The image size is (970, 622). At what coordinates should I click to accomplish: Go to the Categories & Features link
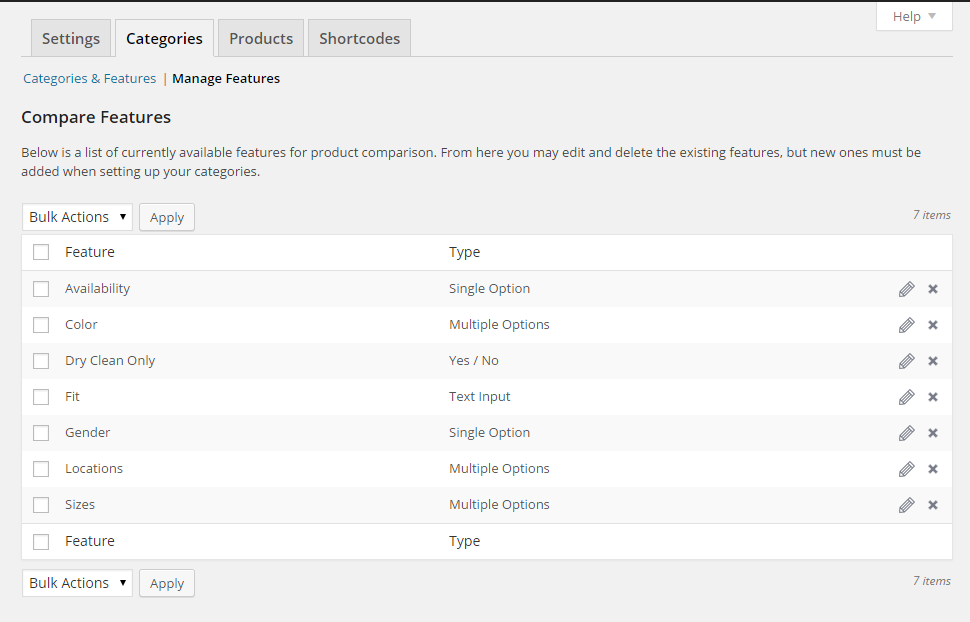(90, 79)
